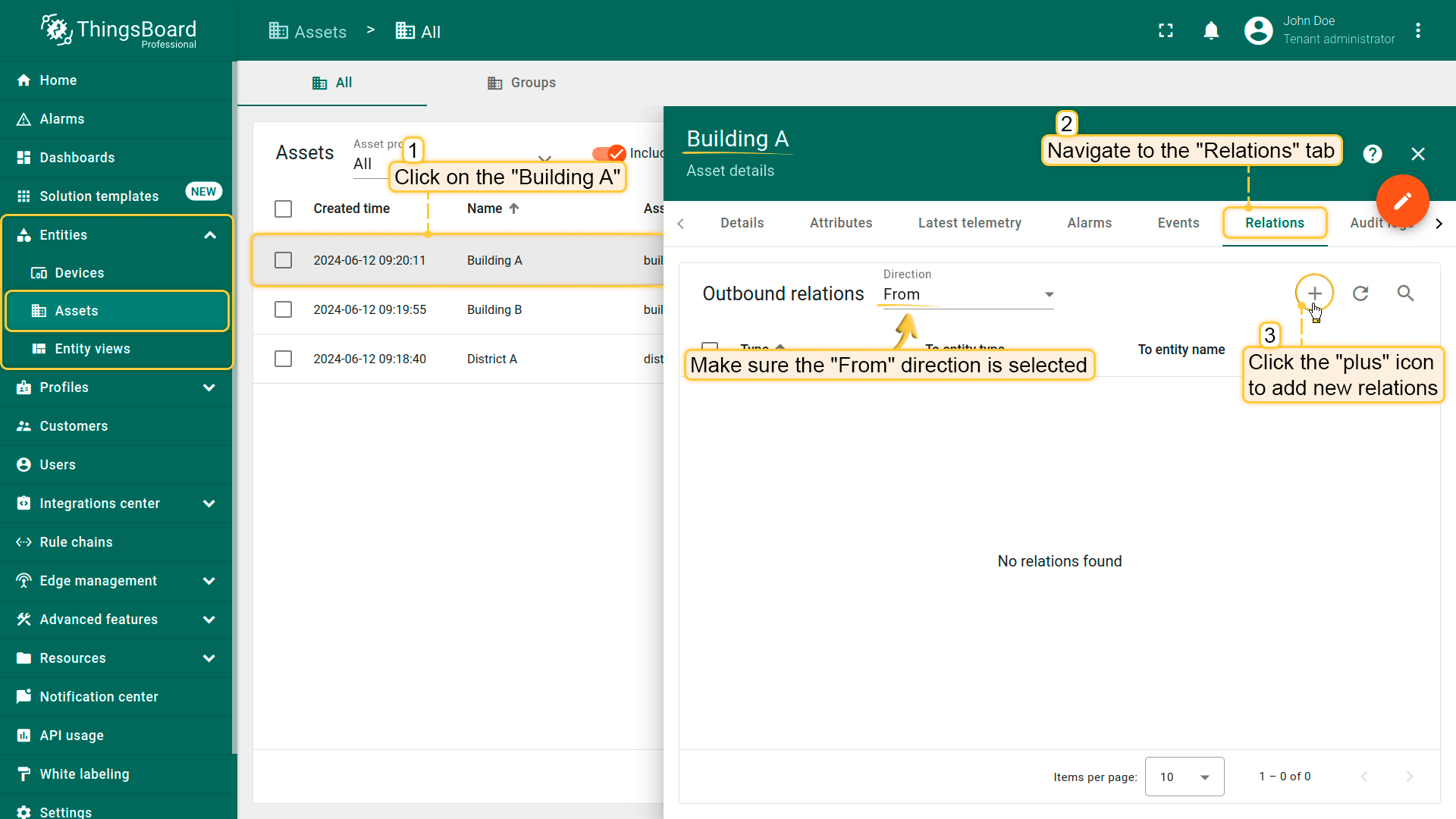Open the Direction From dropdown
The width and height of the screenshot is (1456, 819).
click(968, 294)
